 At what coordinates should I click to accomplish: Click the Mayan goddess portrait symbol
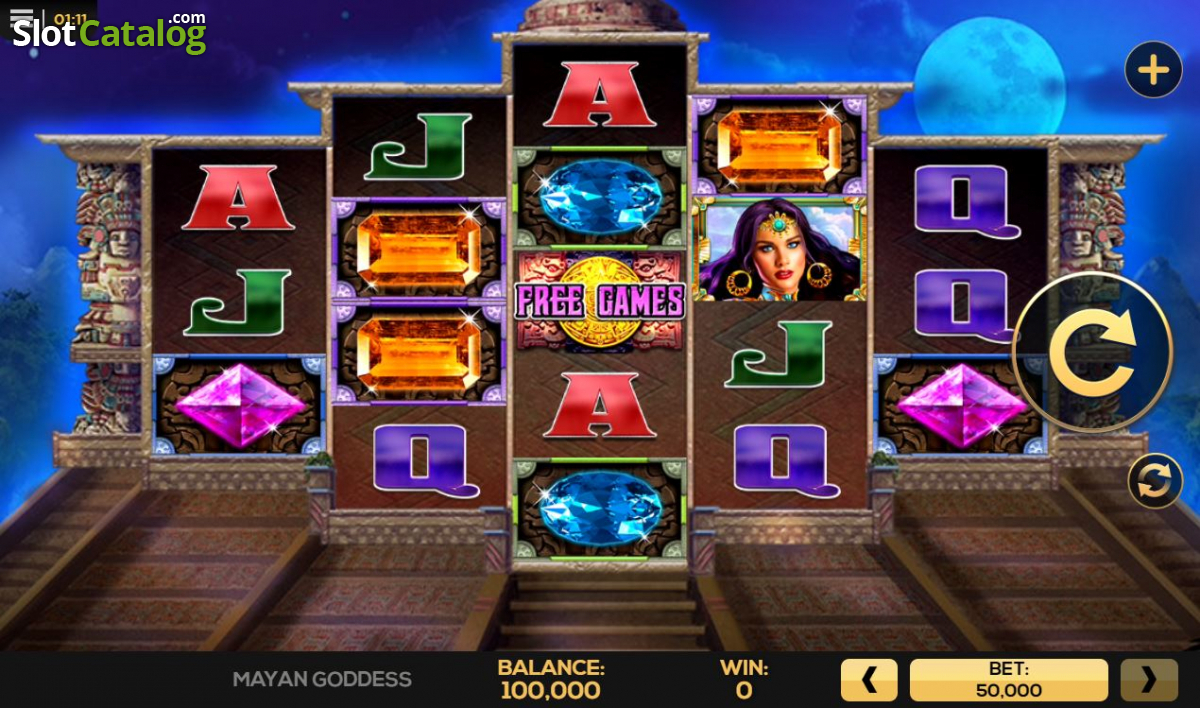click(779, 249)
